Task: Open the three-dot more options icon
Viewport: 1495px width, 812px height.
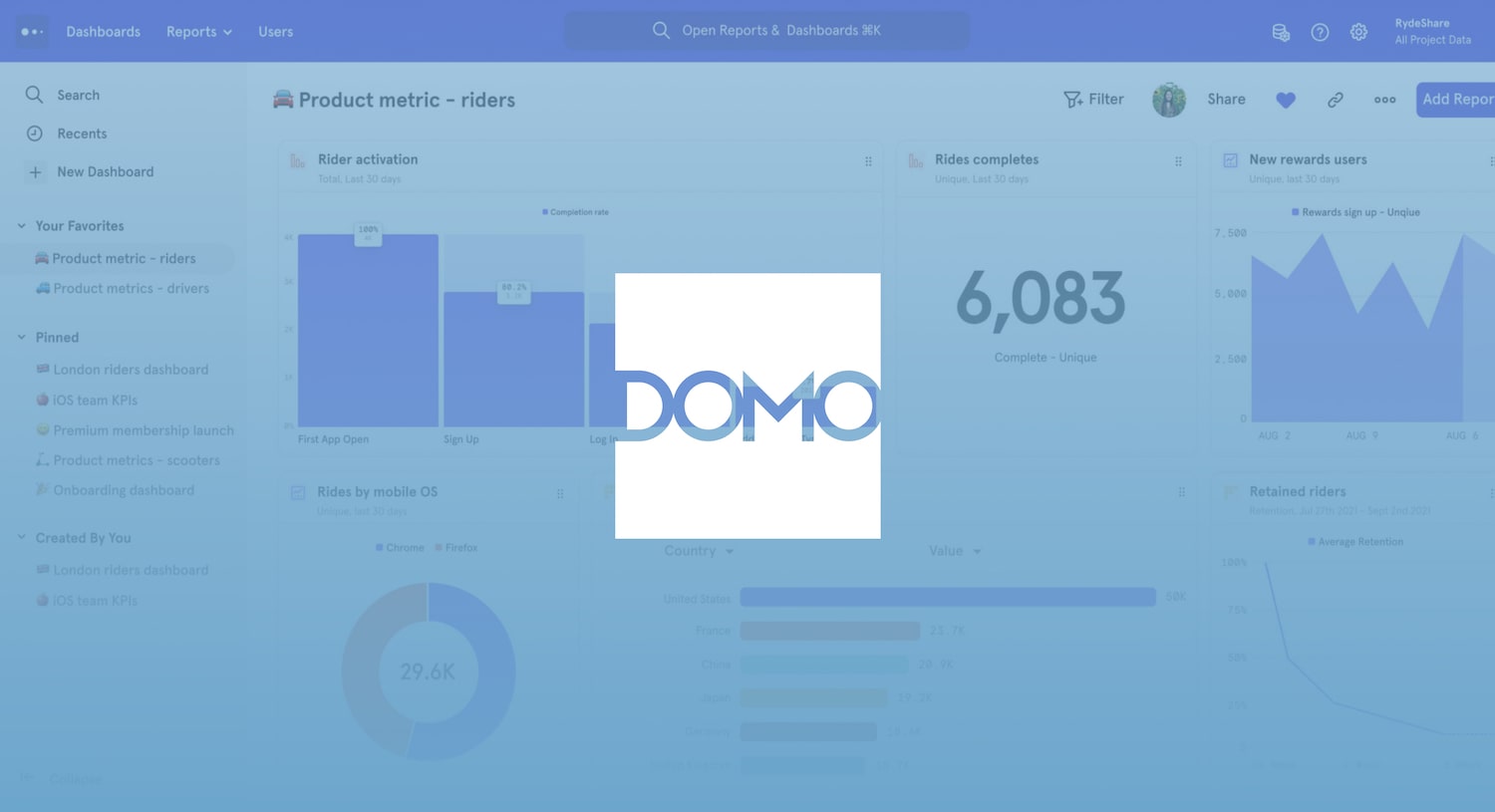Action: 1385,100
